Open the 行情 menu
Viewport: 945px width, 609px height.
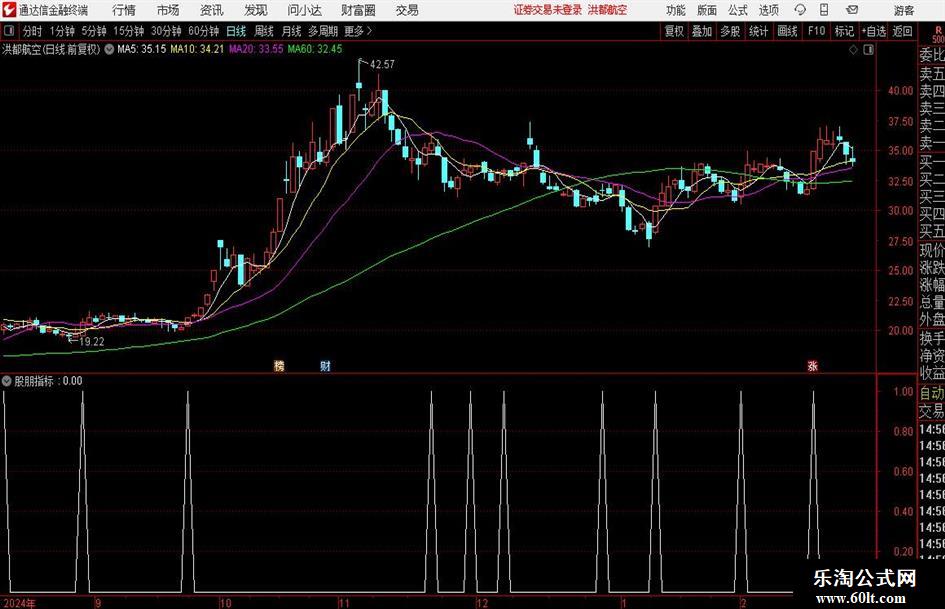[x=124, y=10]
